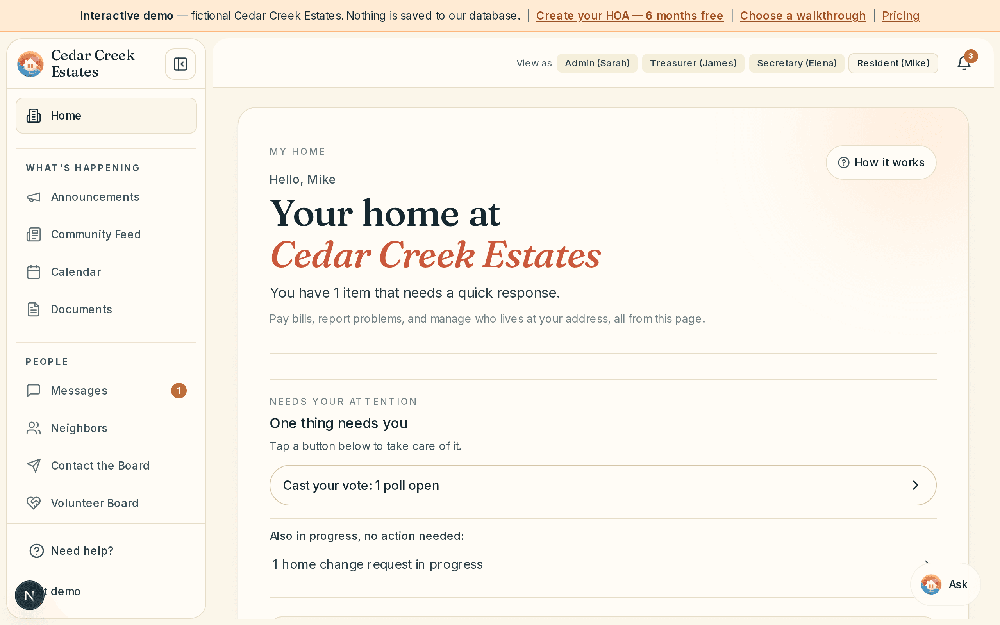Click the dark N avatar badge

click(x=29, y=595)
